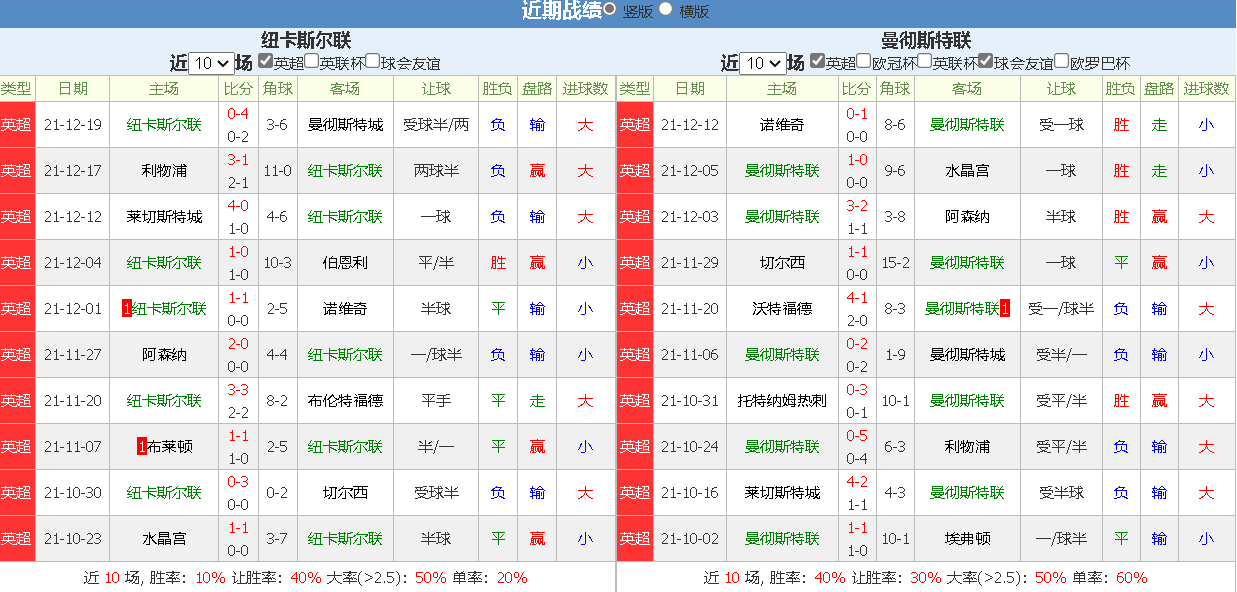Click the 纽卡斯尔联 team heading

(306, 40)
